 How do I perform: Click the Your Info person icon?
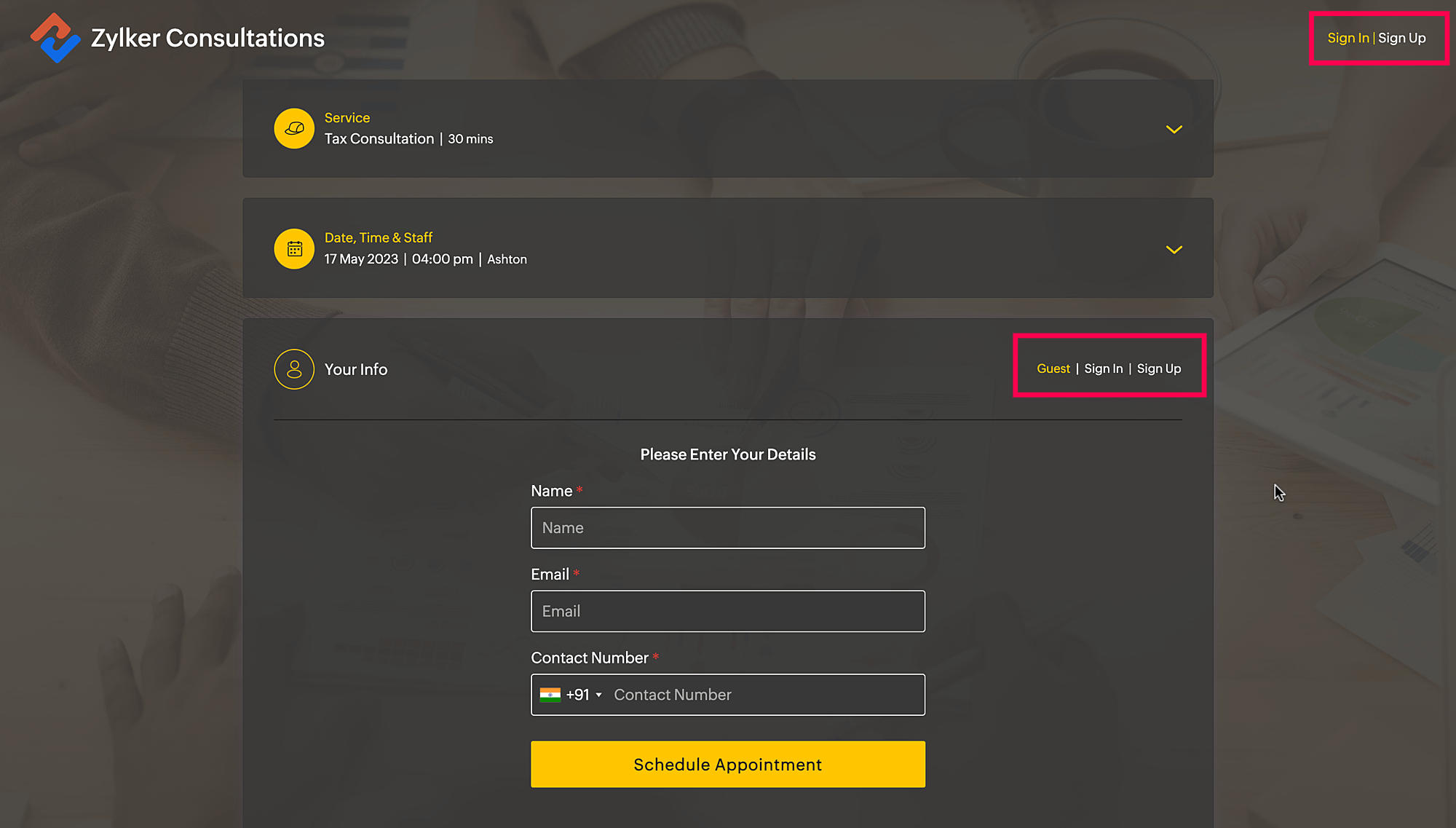(294, 369)
